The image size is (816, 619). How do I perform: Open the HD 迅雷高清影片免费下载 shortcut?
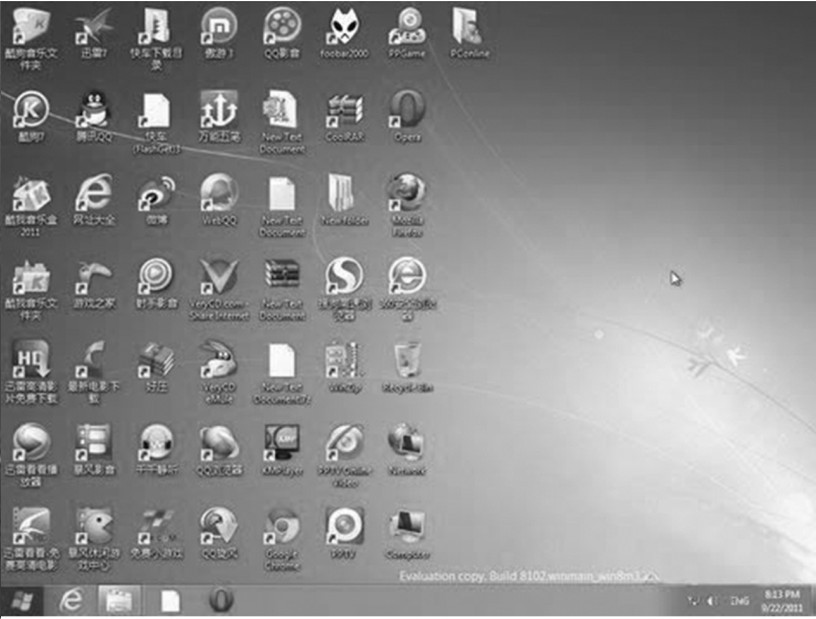(31, 373)
